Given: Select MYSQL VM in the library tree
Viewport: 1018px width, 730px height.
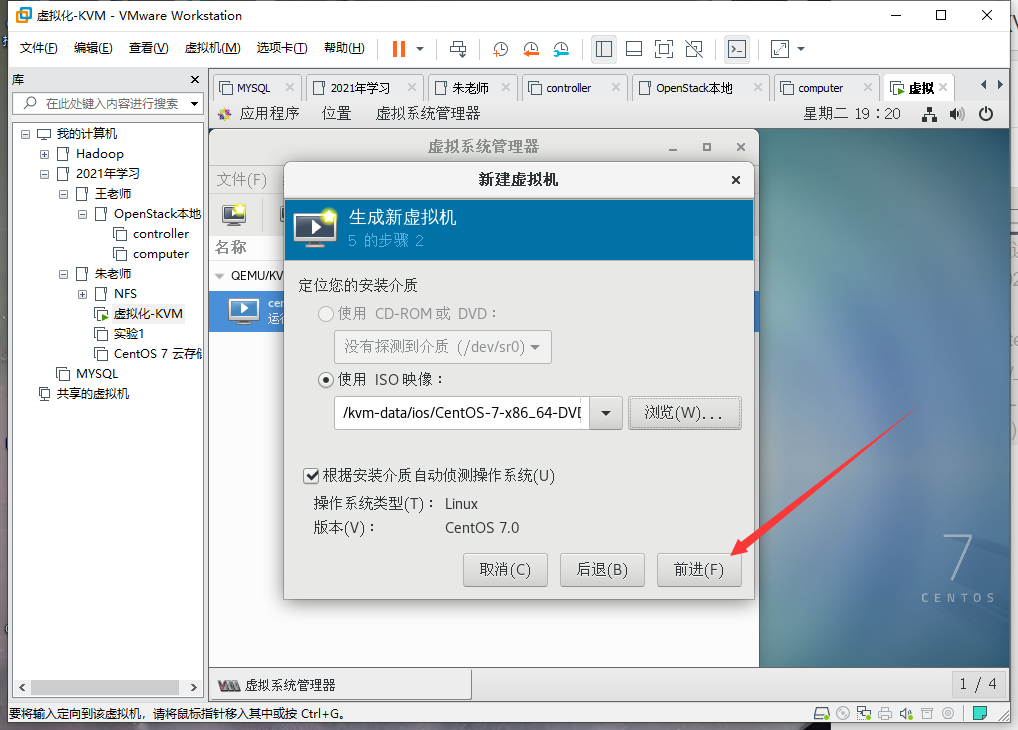Looking at the screenshot, I should [97, 374].
